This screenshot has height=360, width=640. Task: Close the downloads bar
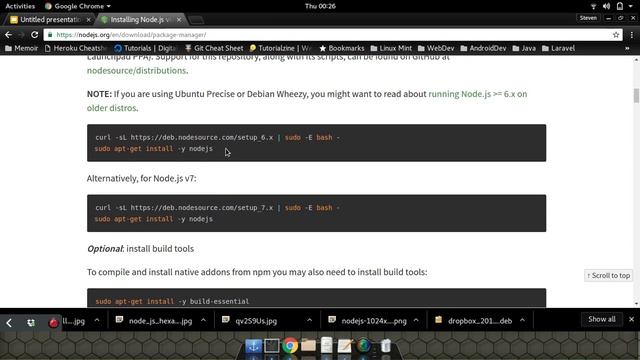click(x=631, y=319)
